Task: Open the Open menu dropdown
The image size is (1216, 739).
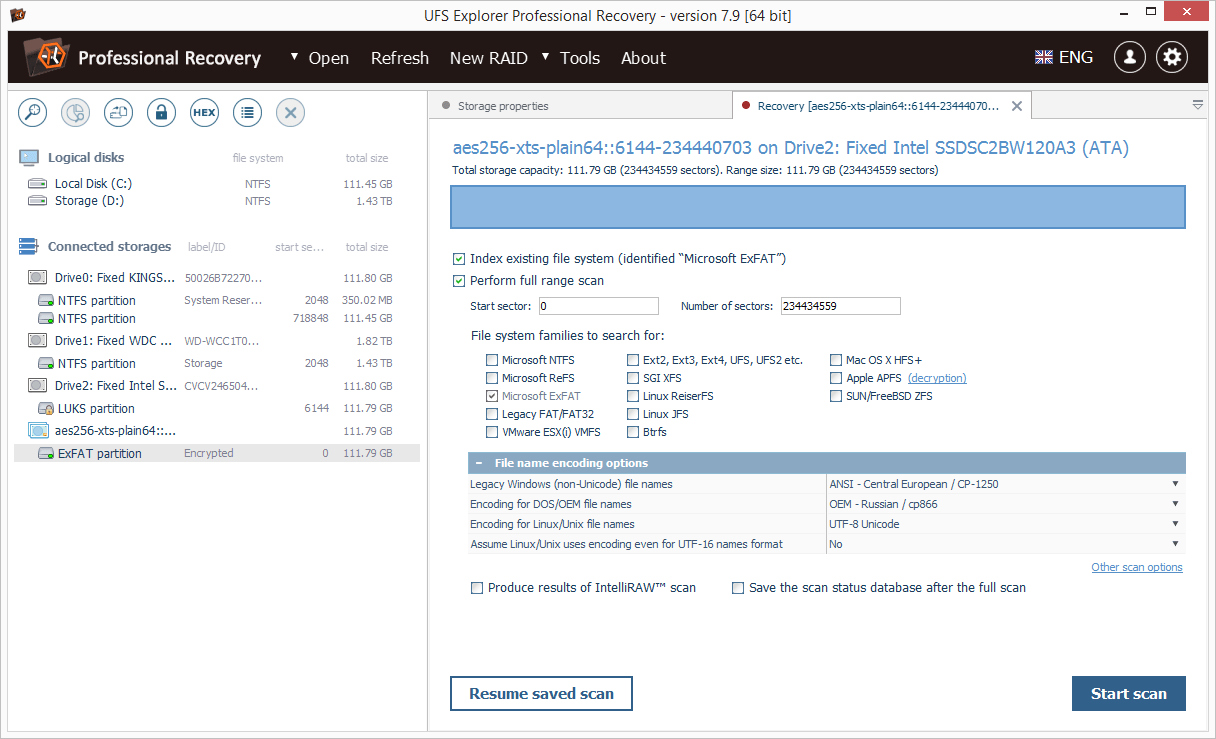Action: (320, 58)
